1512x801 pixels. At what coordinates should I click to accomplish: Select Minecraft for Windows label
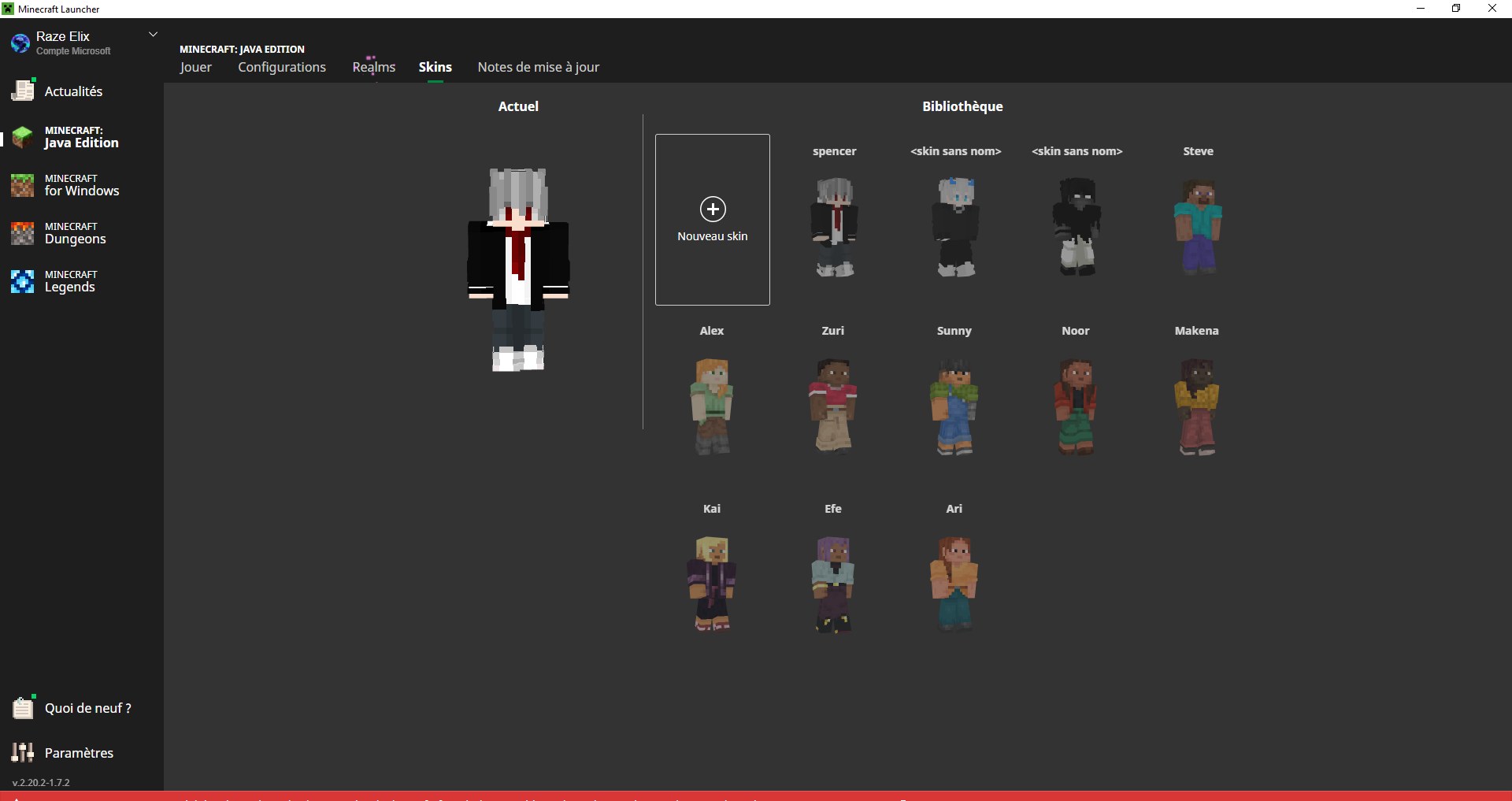[82, 186]
